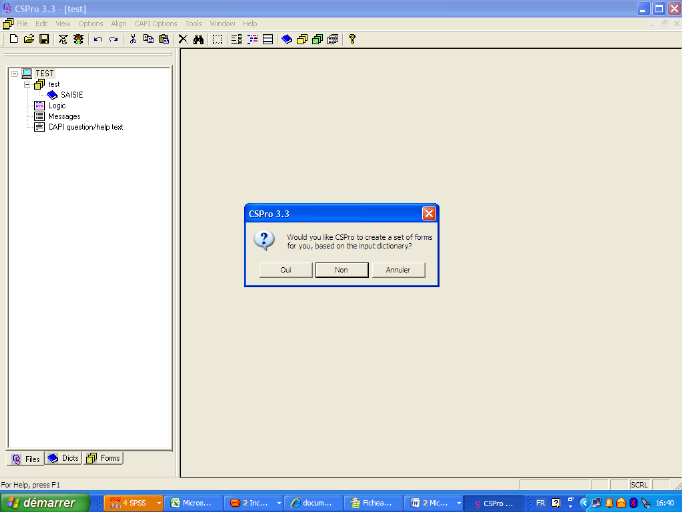Click the Redo arrow icon
Screen dimensions: 682x512
tap(113, 39)
